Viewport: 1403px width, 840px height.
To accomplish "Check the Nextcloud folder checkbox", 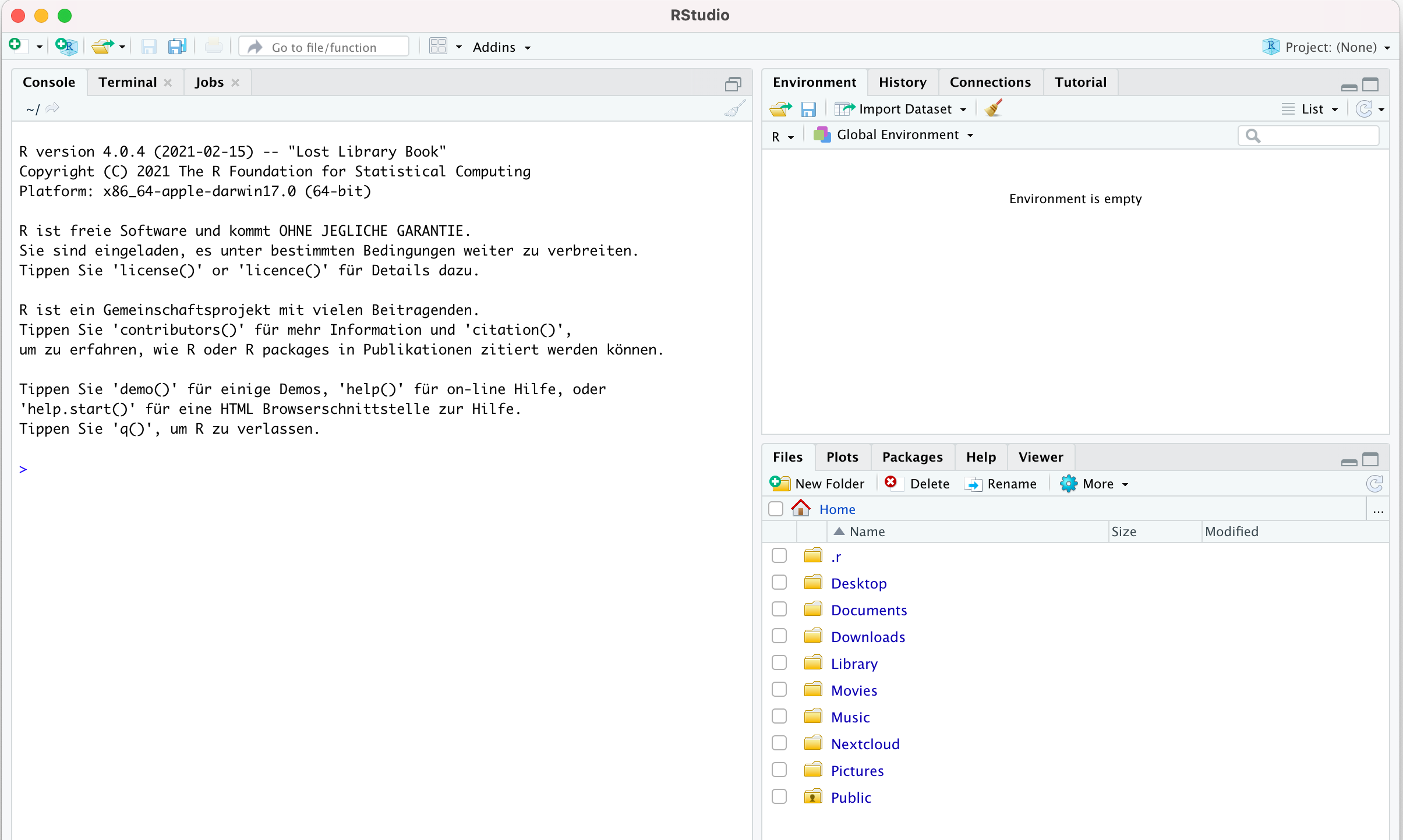I will point(779,743).
